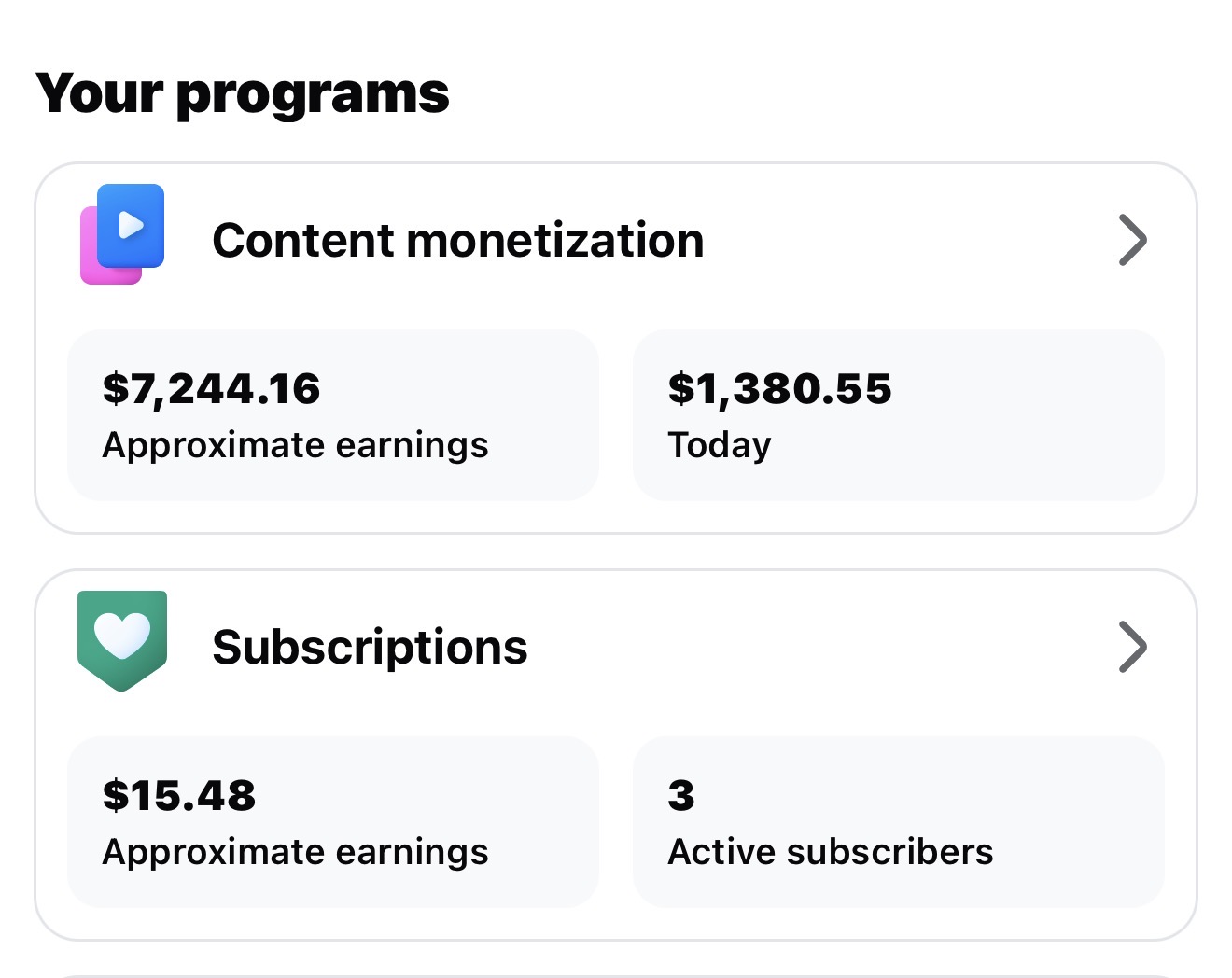Click the Your programs heading

(243, 93)
